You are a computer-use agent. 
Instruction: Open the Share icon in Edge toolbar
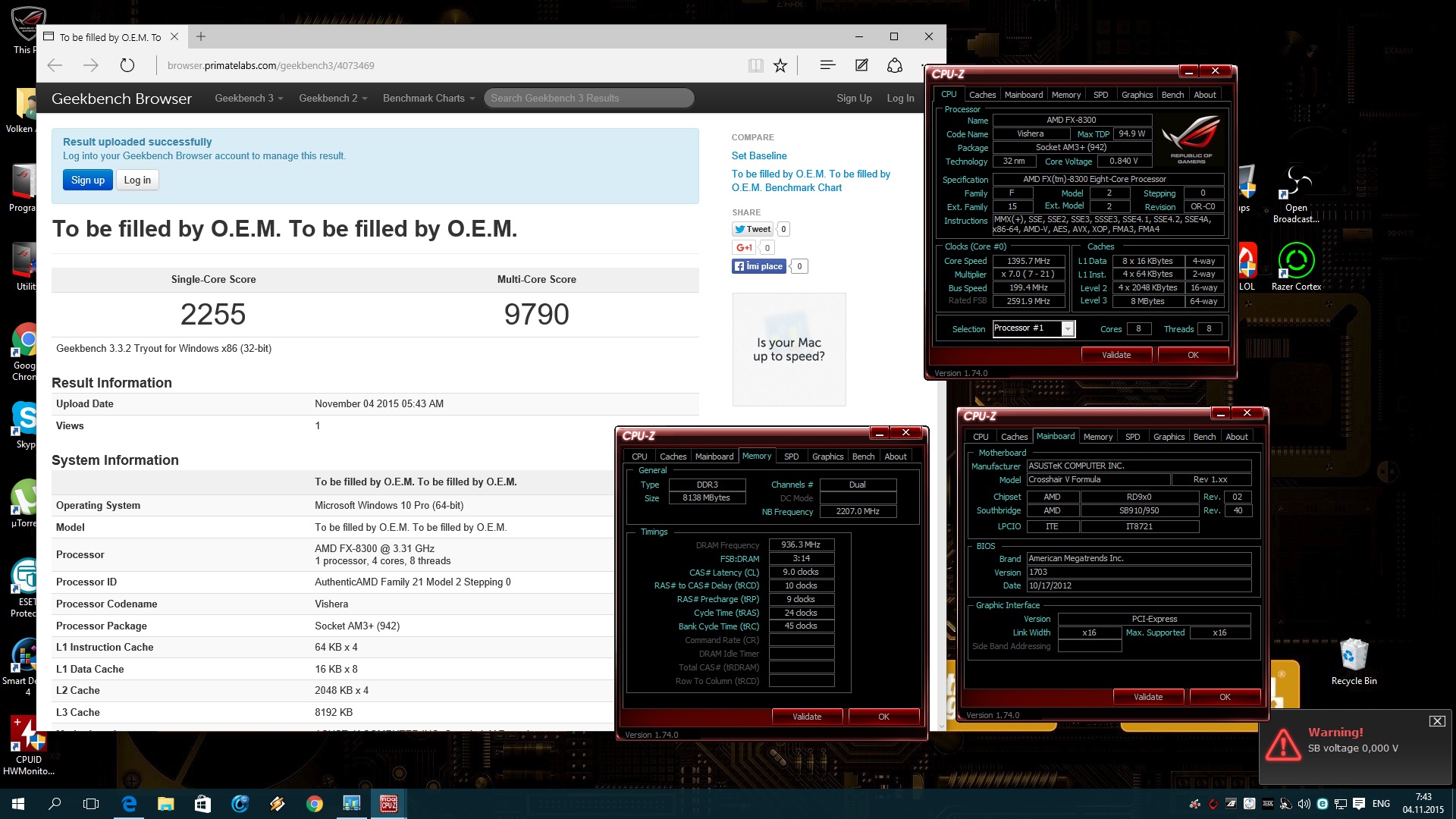(895, 65)
